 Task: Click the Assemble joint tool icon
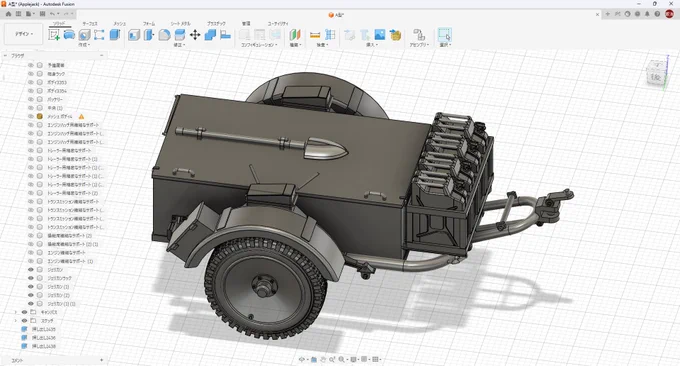click(x=419, y=35)
